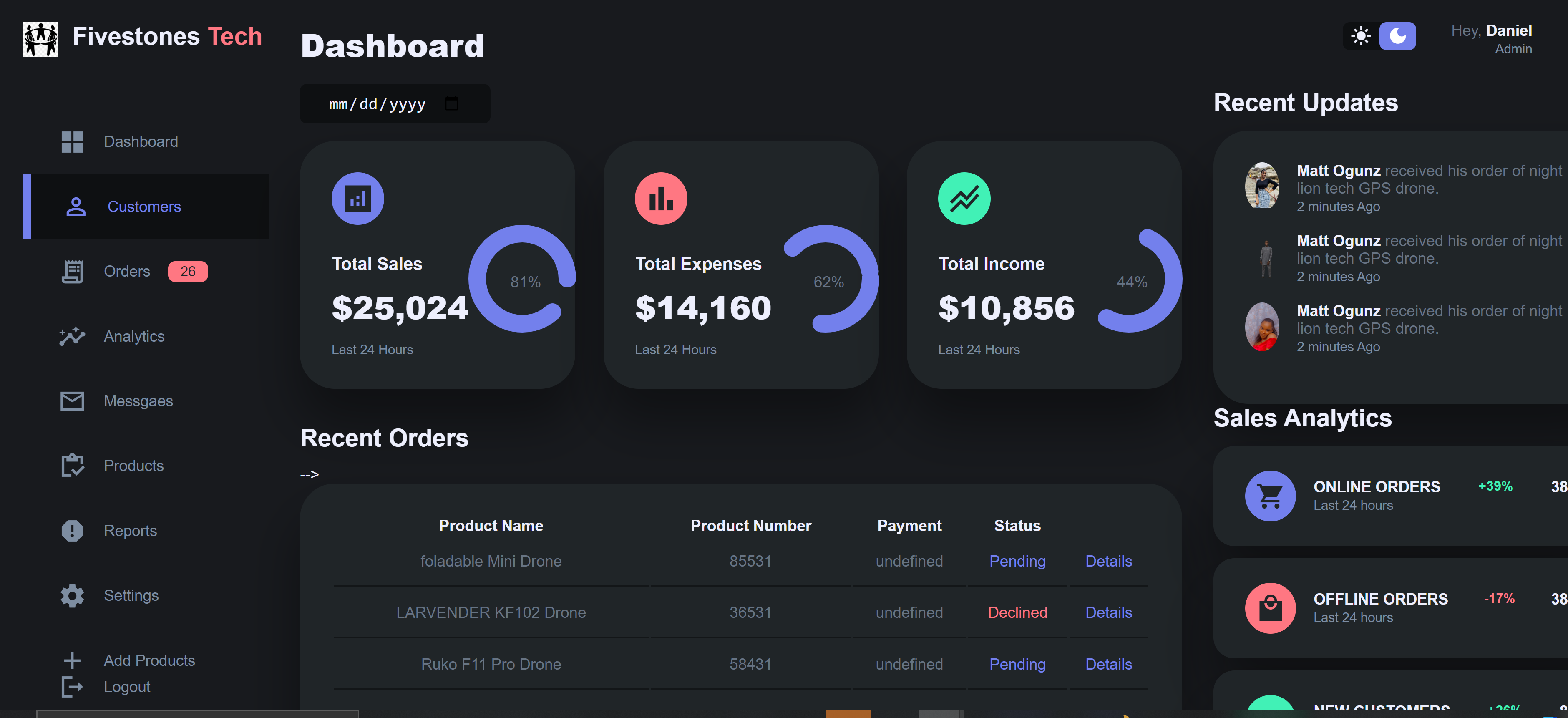Viewport: 1568px width, 718px height.
Task: Click the Analytics sparkline icon
Action: coord(72,336)
